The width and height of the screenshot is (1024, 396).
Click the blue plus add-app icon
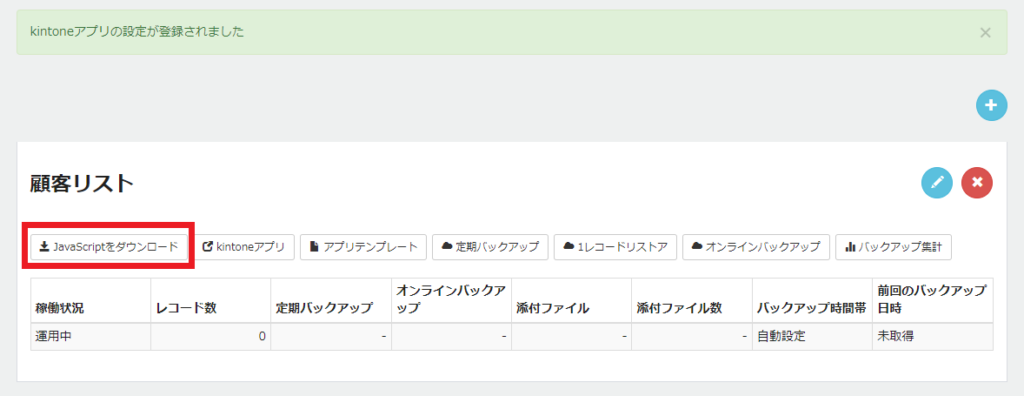[x=991, y=105]
